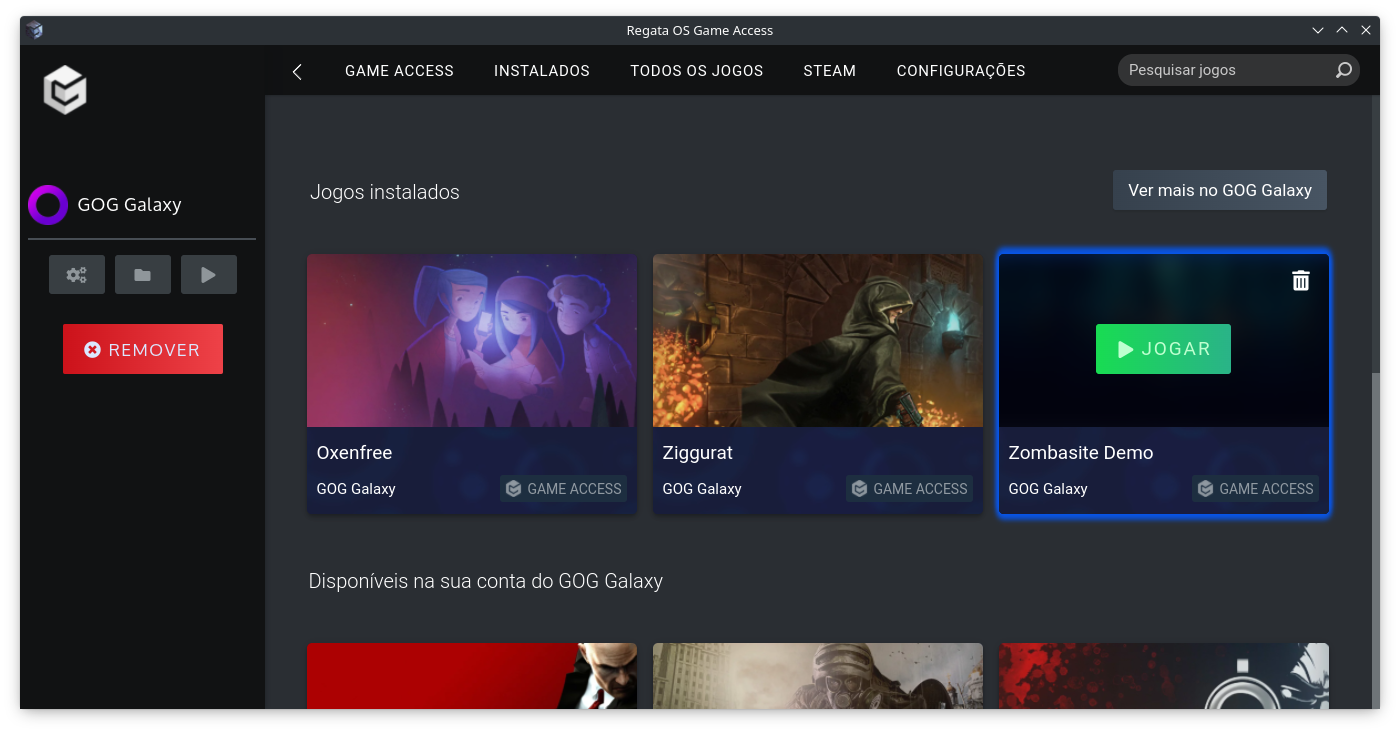This screenshot has width=1400, height=733.
Task: Open the CONFIGURAÇÕES tab
Action: (961, 71)
